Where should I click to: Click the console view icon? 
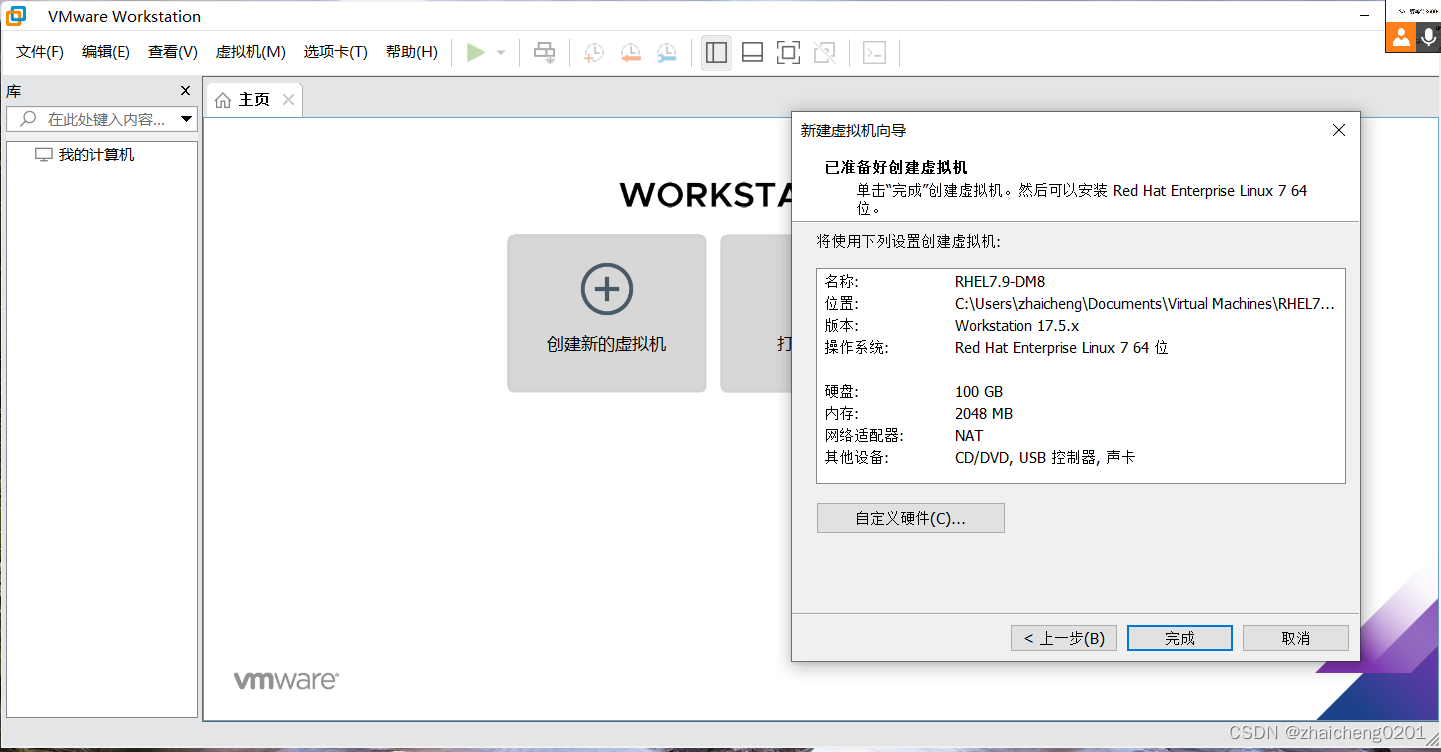click(x=874, y=53)
